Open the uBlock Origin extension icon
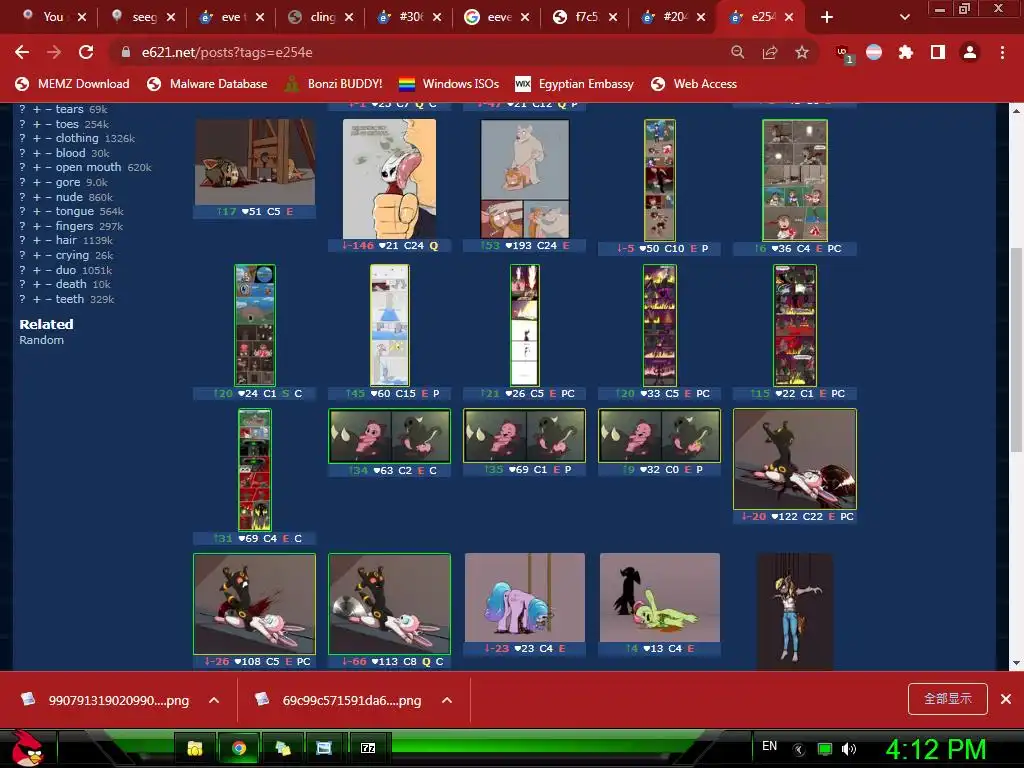The height and width of the screenshot is (768, 1024). tap(844, 54)
